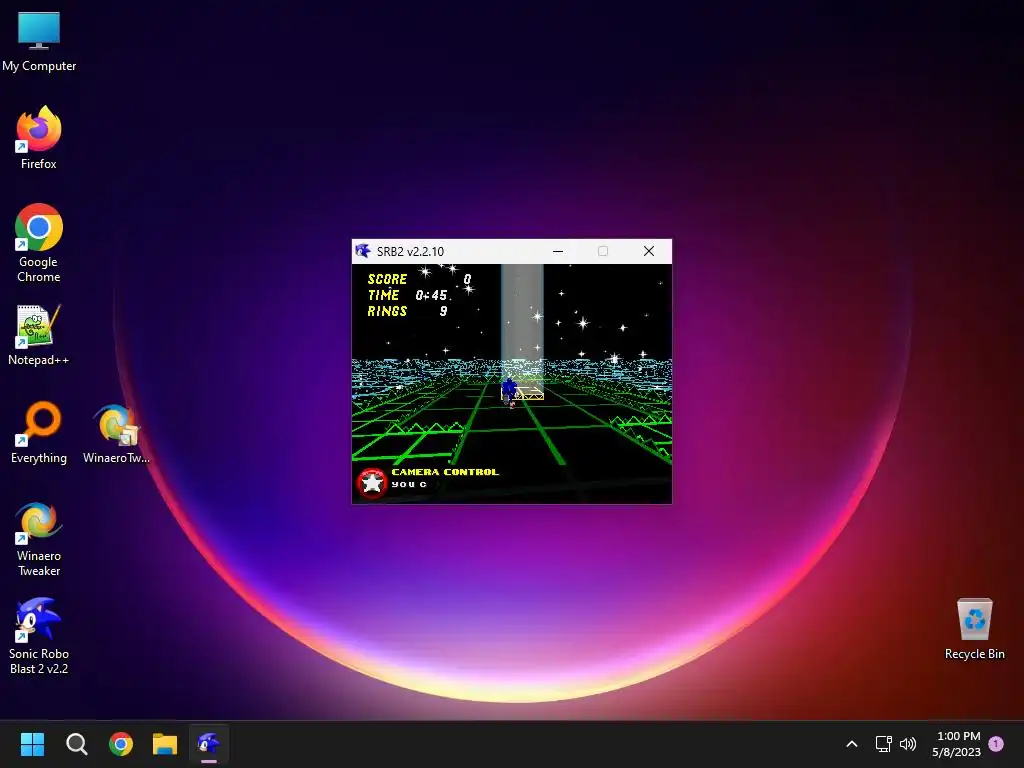Viewport: 1024px width, 768px height.
Task: Launch Chrome from the taskbar
Action: (x=121, y=744)
